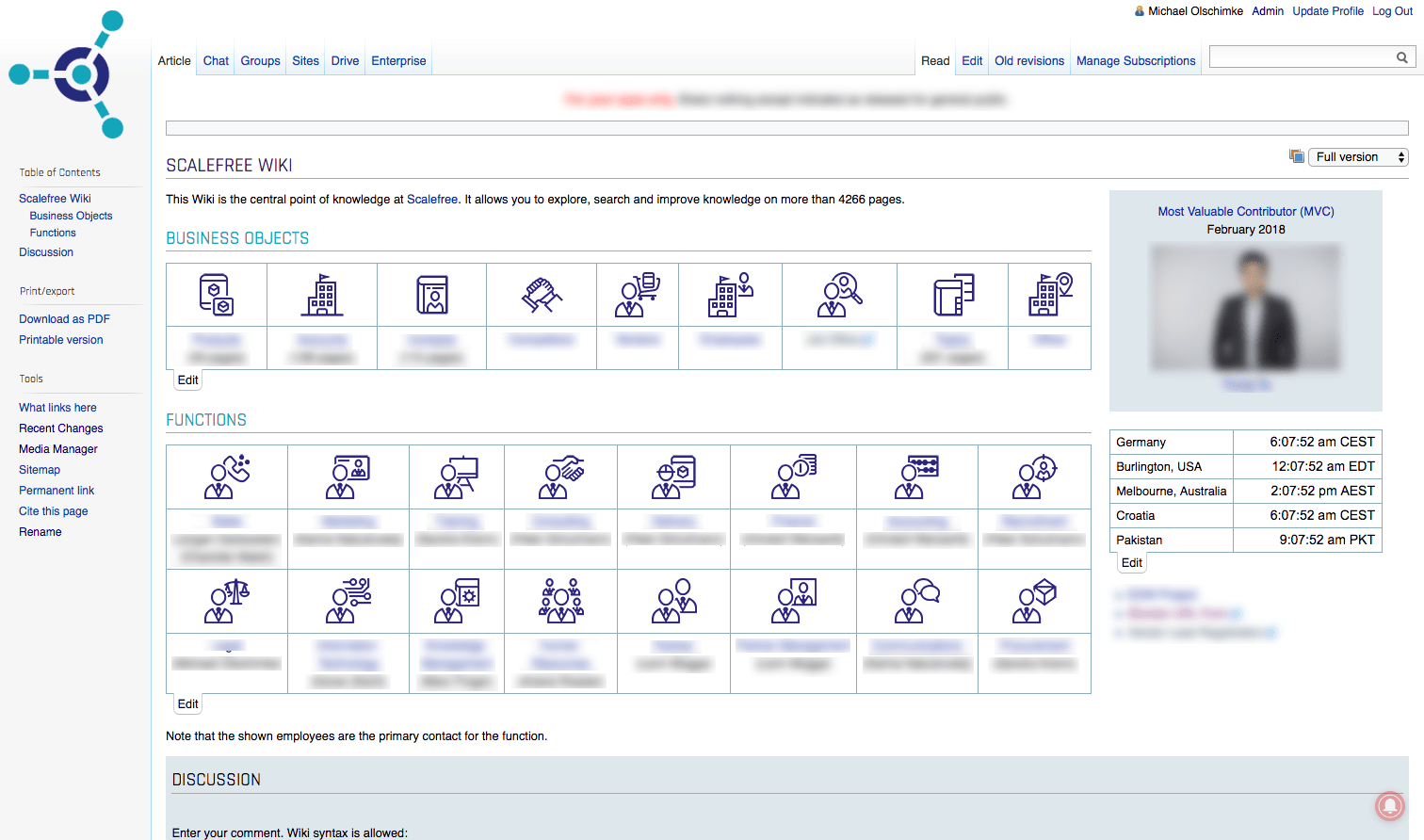Open the Sitemap link
The height and width of the screenshot is (840, 1424).
click(x=40, y=470)
